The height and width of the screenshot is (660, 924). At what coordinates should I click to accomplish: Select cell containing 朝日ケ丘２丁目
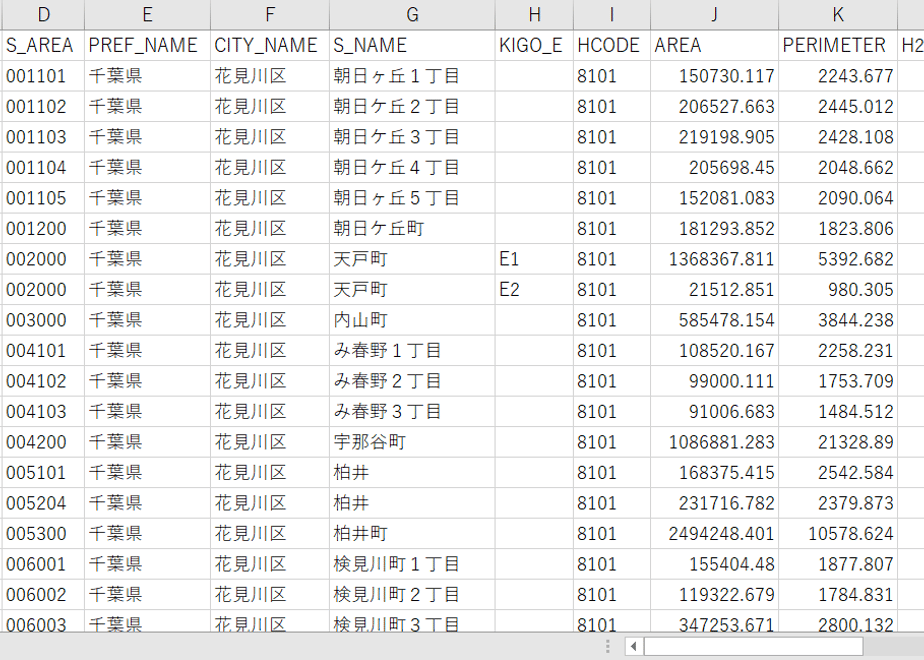[x=412, y=107]
